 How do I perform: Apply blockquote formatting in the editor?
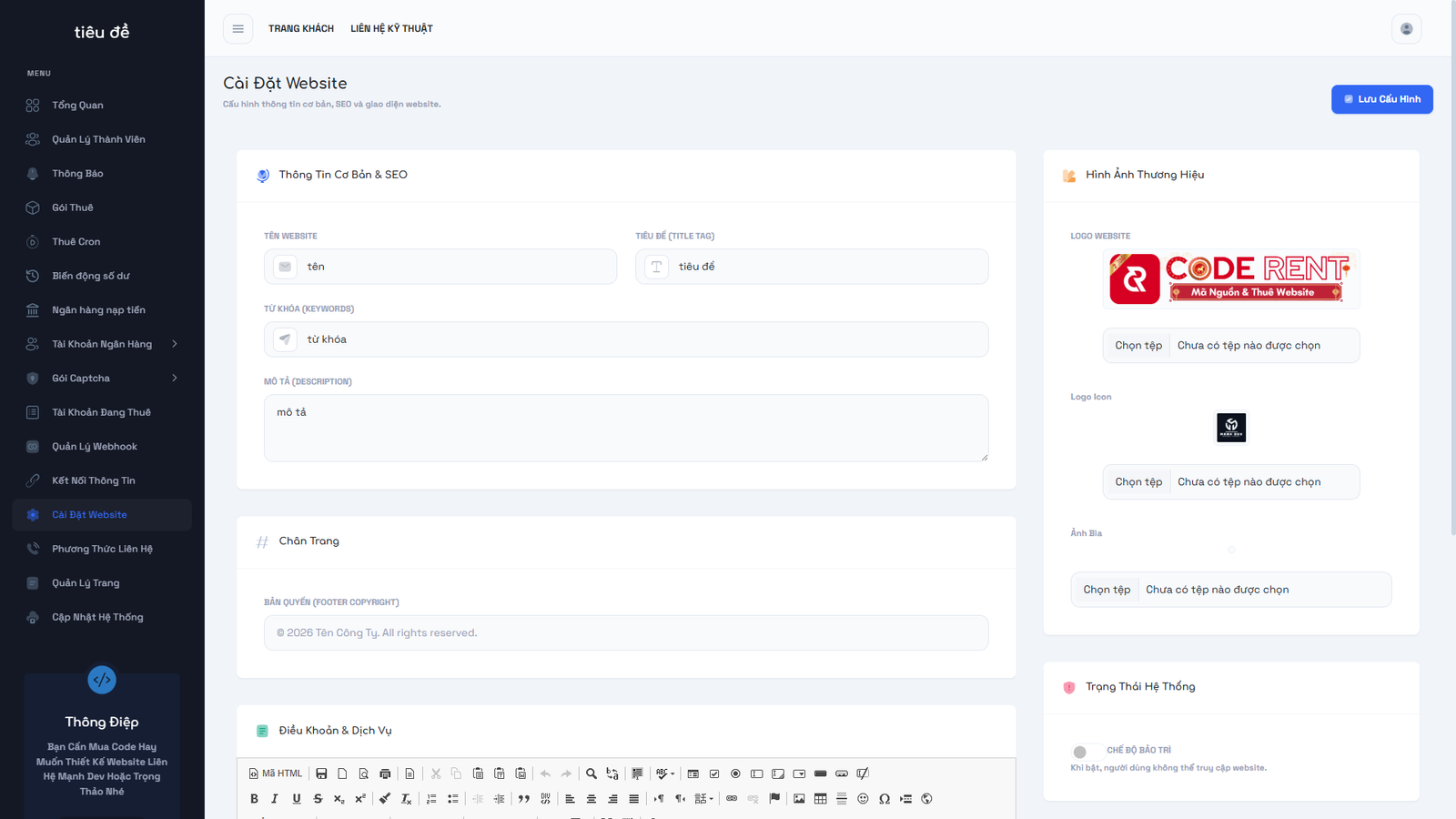pos(524,798)
